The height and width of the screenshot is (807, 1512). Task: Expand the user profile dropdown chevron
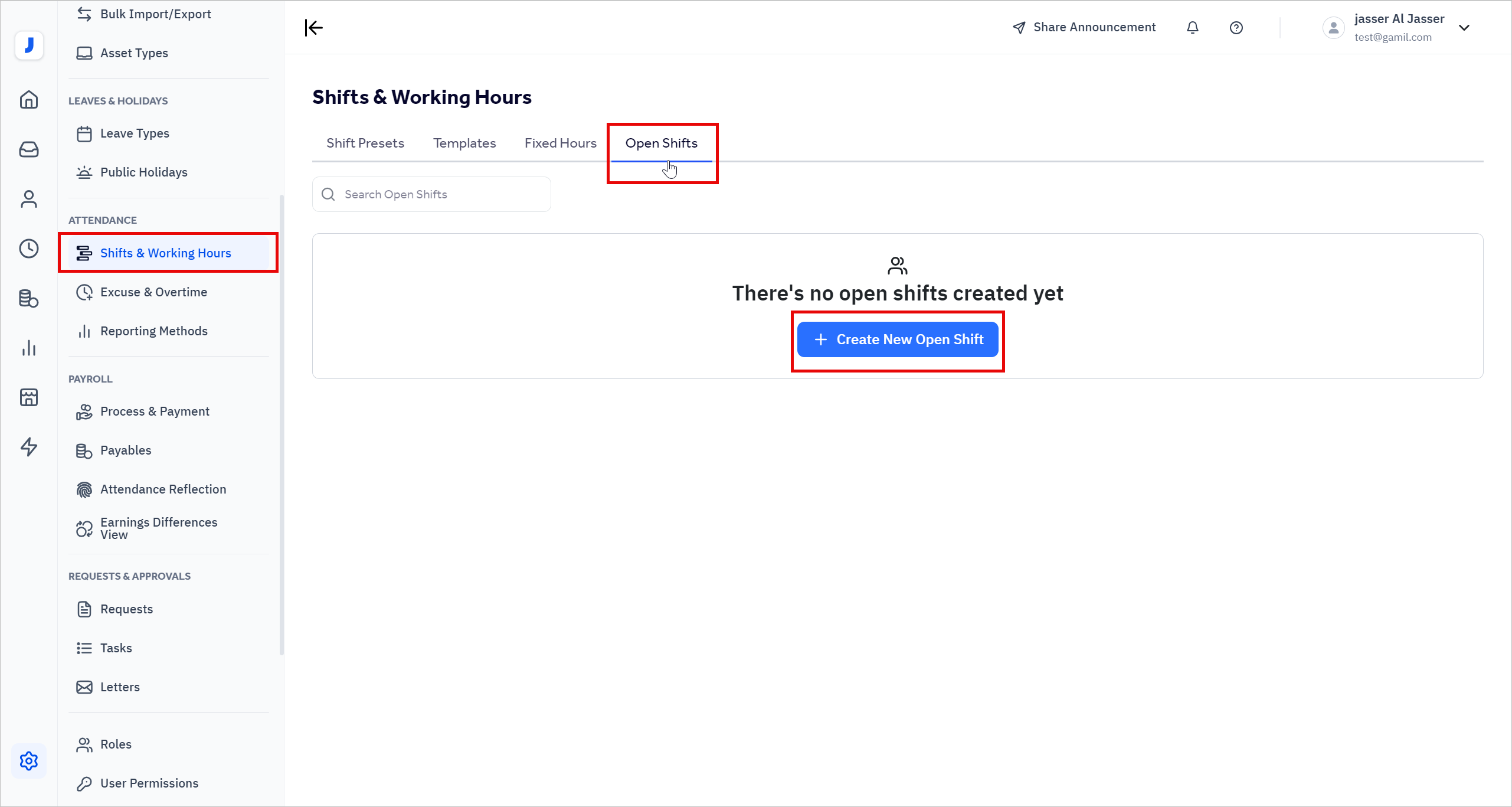coord(1466,28)
